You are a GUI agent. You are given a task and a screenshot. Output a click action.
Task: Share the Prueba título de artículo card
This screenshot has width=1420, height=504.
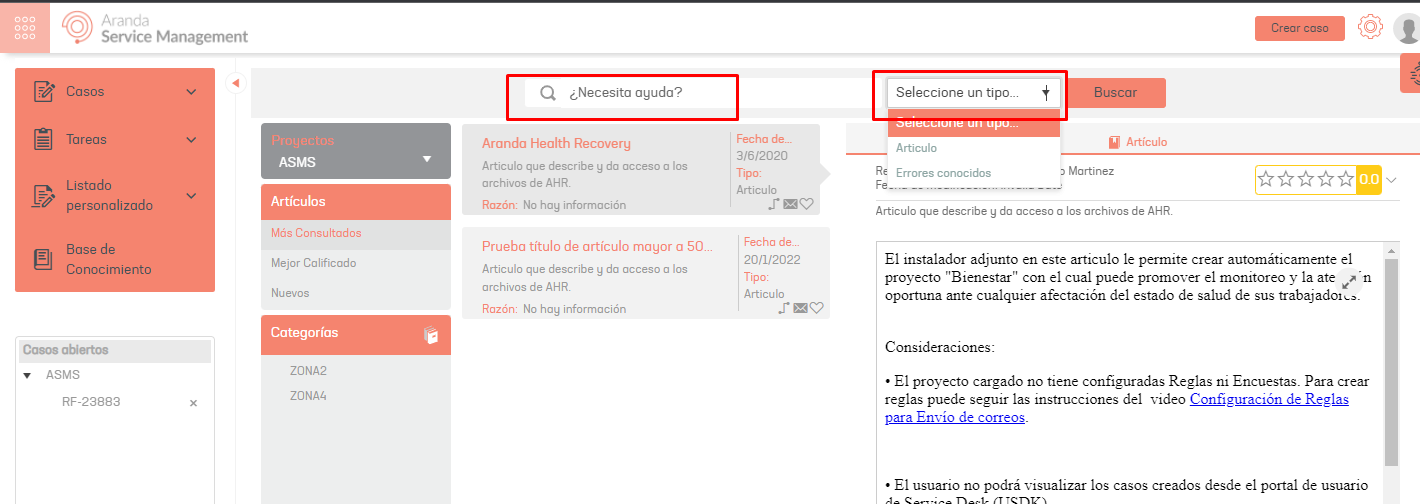click(x=784, y=308)
